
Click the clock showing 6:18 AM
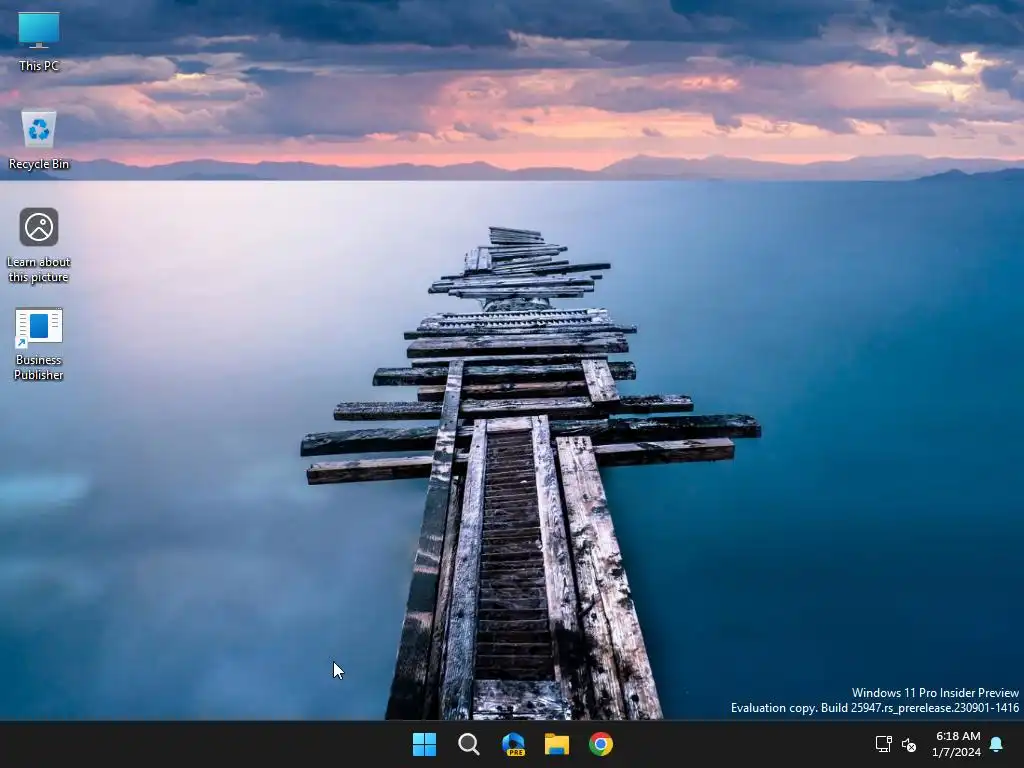[x=957, y=736]
